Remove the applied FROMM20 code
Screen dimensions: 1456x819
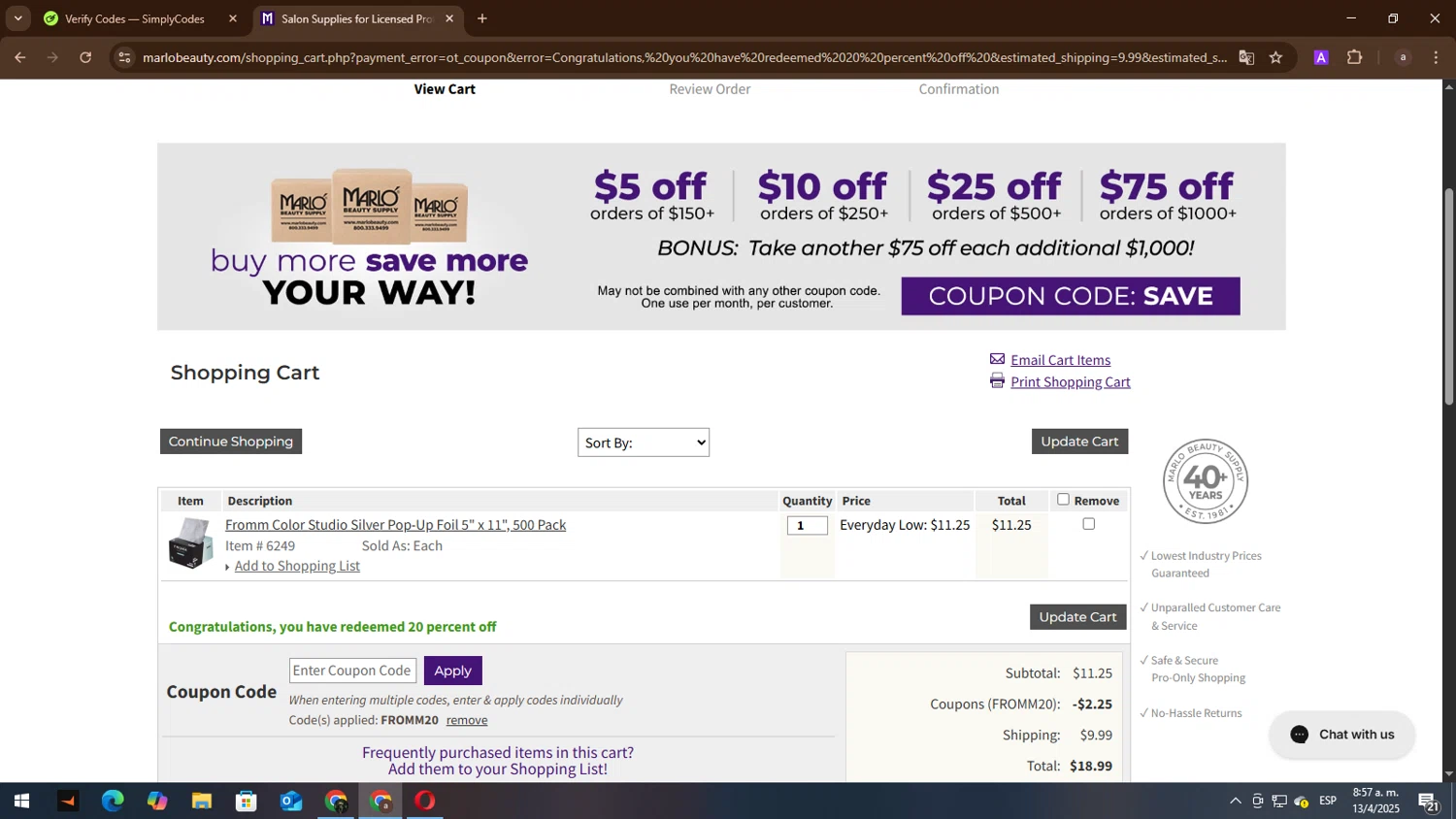(467, 720)
